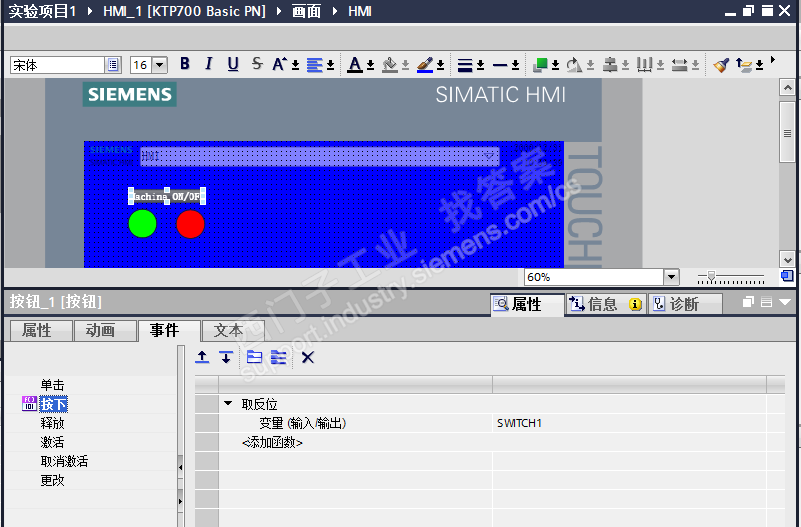
Task: Toggle italic text formatting
Action: (x=208, y=64)
